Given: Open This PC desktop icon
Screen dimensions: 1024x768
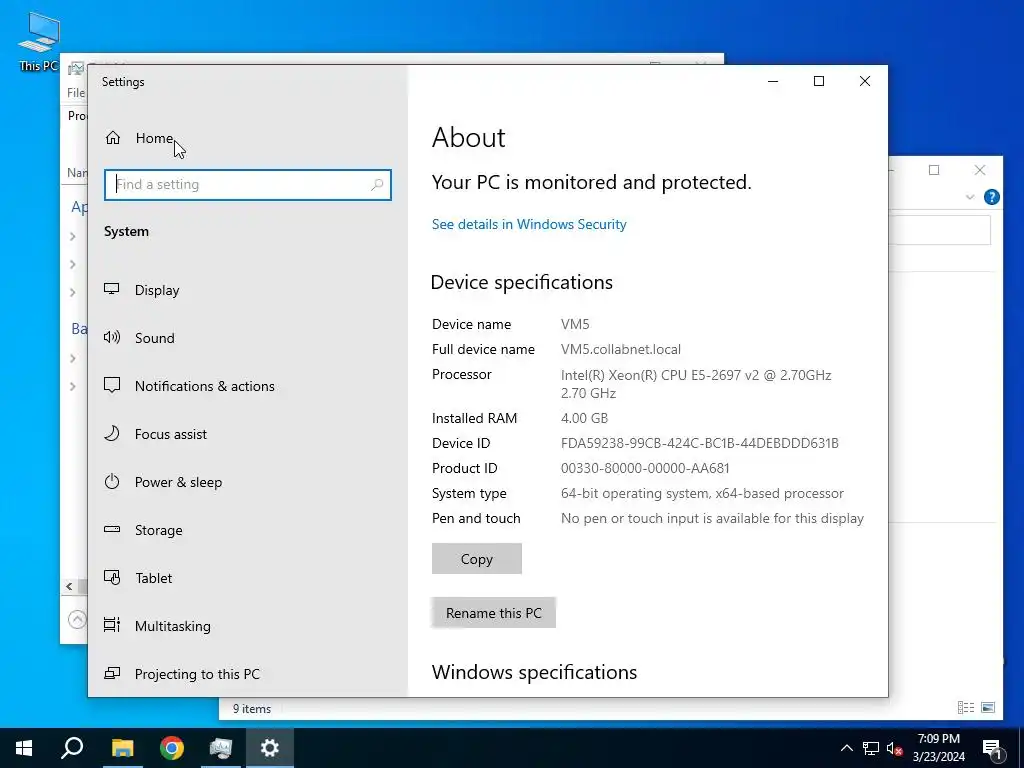Looking at the screenshot, I should coord(39,42).
